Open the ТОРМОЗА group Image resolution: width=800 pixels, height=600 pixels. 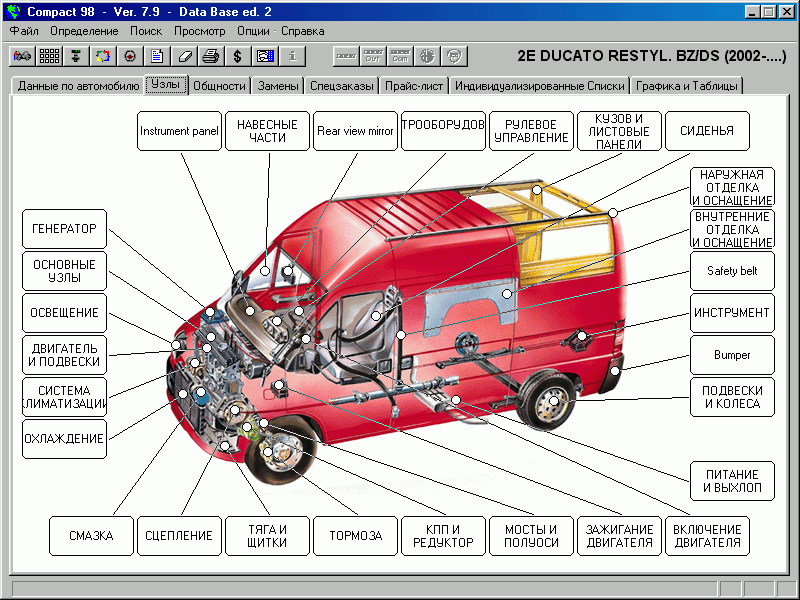(x=355, y=536)
